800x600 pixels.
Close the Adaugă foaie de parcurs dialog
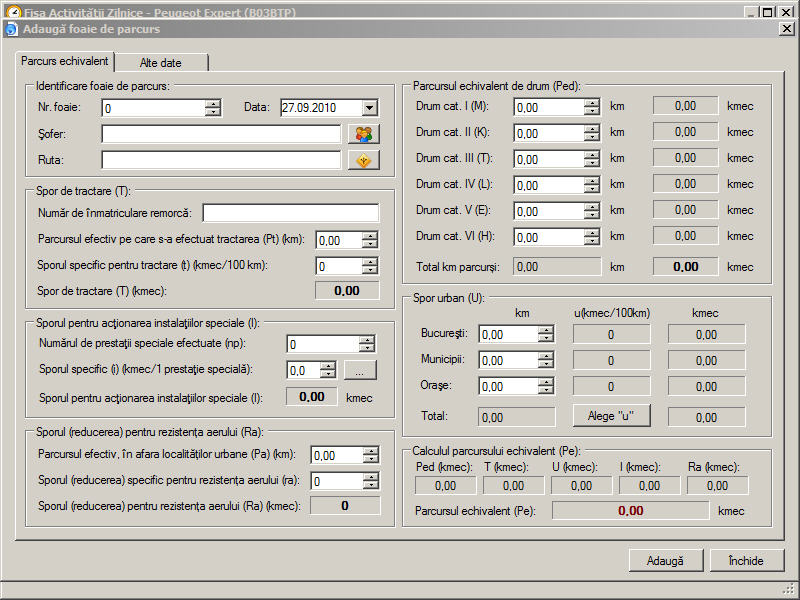coord(786,29)
